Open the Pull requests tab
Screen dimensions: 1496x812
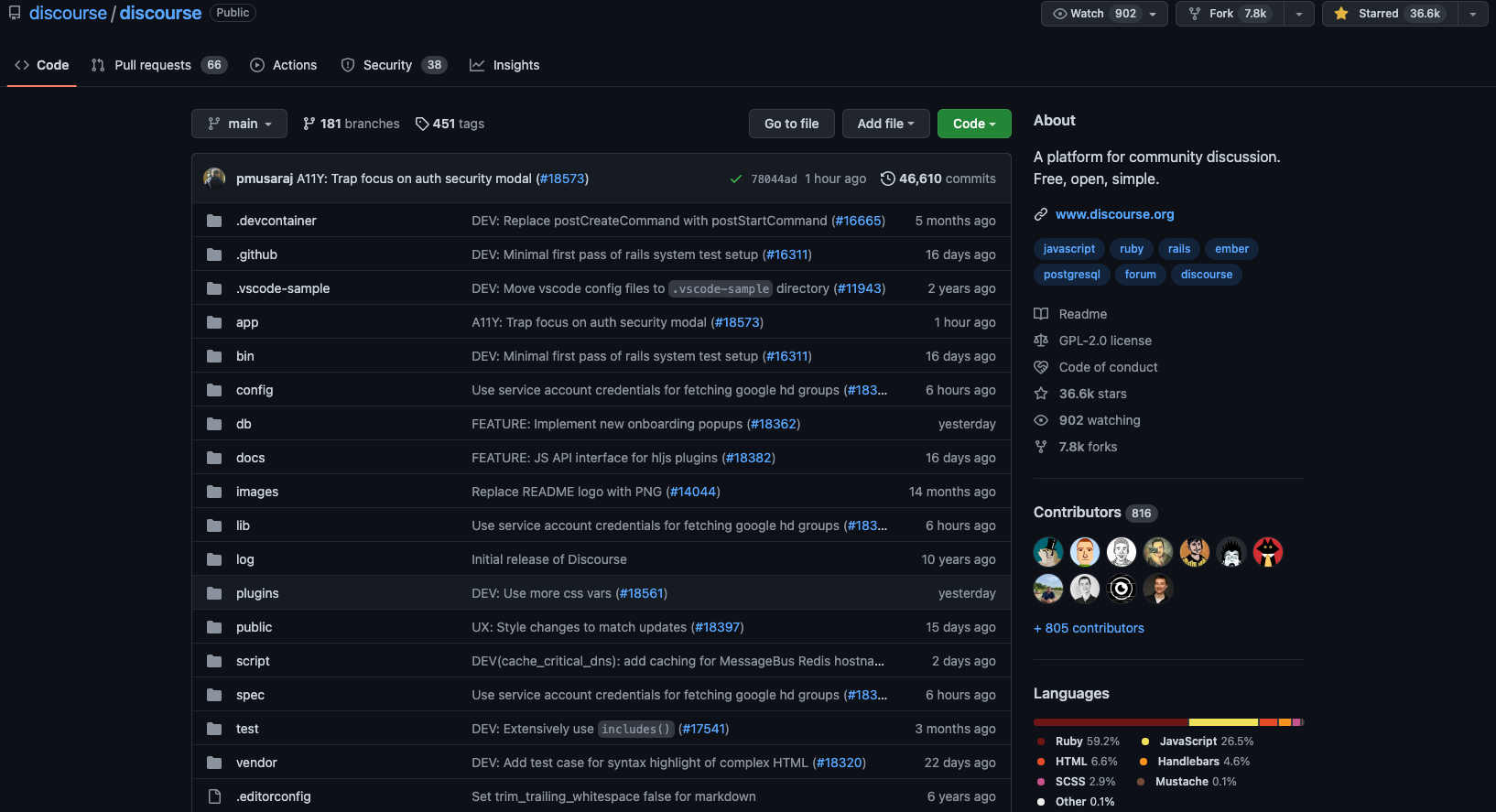[x=158, y=65]
